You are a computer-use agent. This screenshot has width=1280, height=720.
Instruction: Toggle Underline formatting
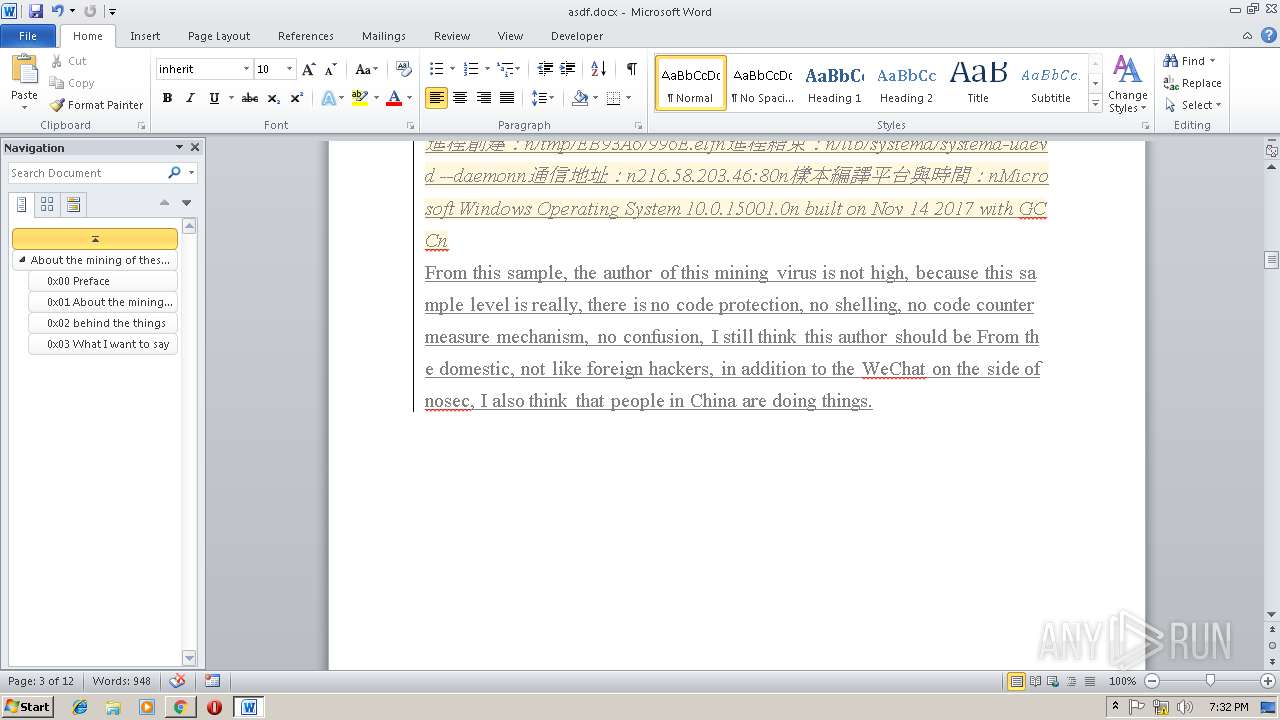click(214, 98)
